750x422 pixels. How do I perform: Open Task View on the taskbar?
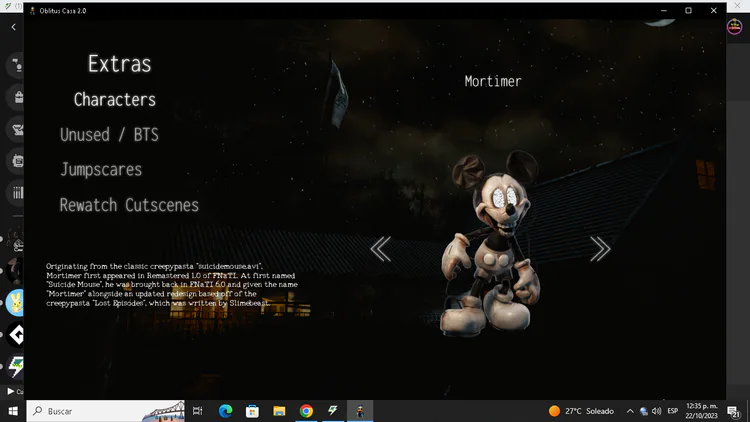(x=197, y=411)
